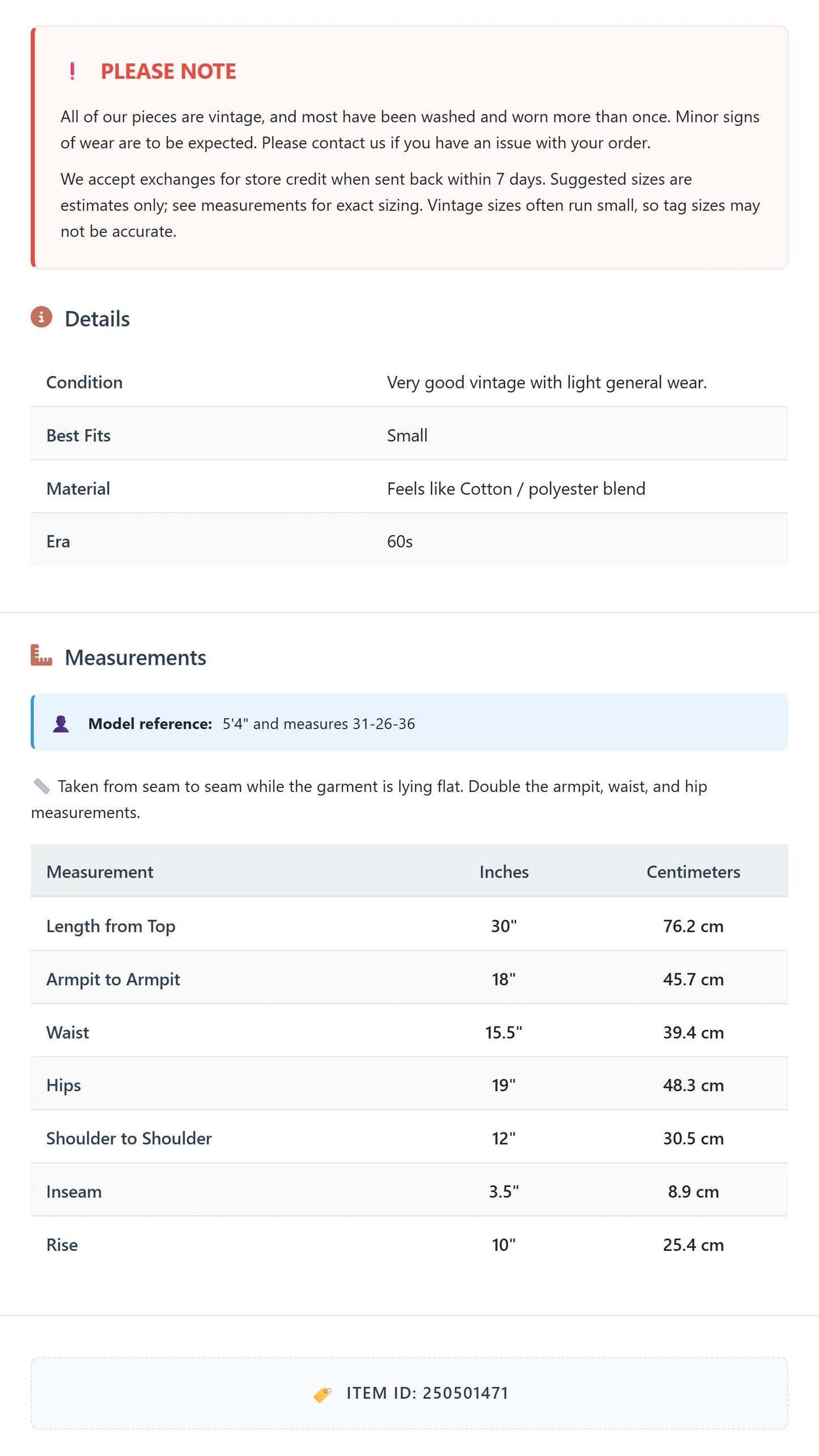Viewport: 819px width, 1456px height.
Task: Click the Details info circle icon
Action: 41,317
